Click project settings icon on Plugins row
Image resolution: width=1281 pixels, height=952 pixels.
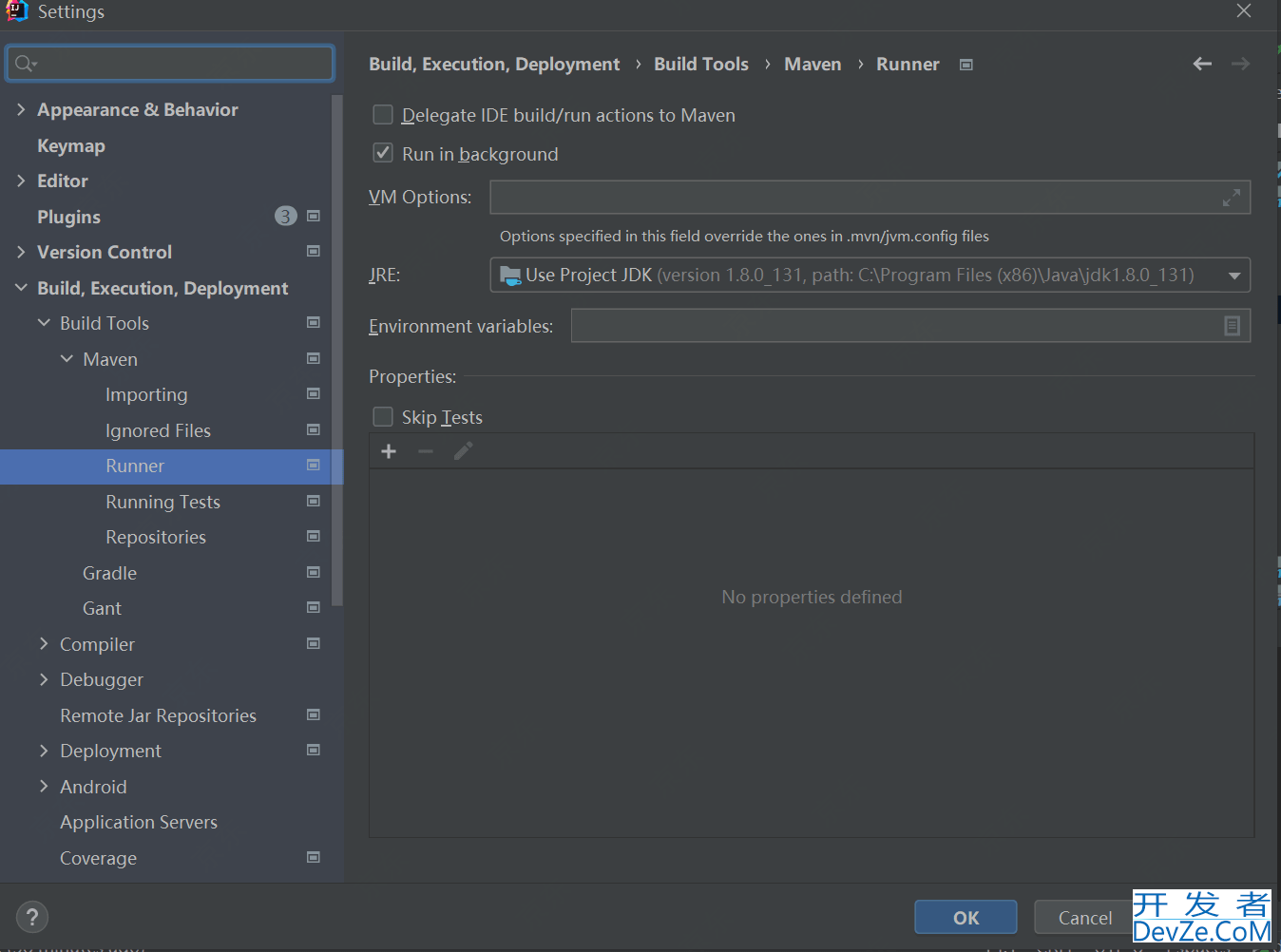(x=314, y=217)
